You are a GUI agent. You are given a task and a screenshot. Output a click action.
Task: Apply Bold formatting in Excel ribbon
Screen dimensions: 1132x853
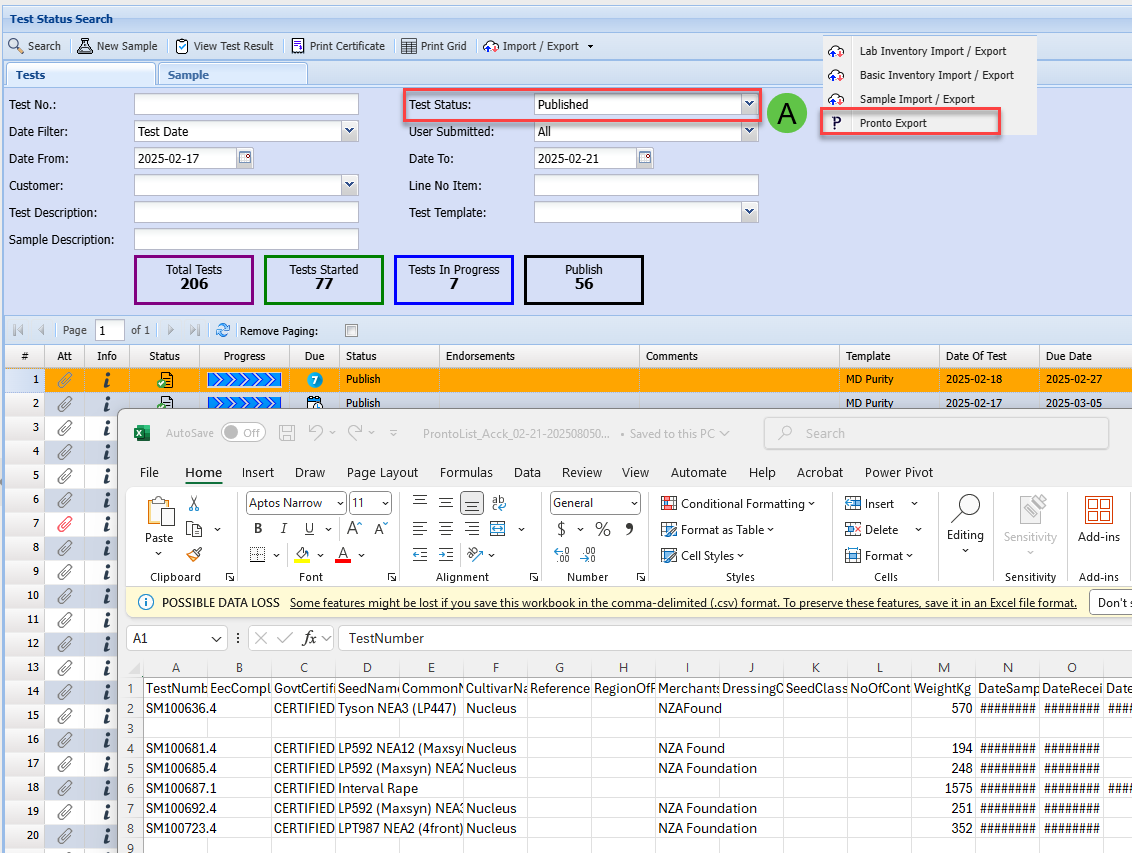click(258, 529)
